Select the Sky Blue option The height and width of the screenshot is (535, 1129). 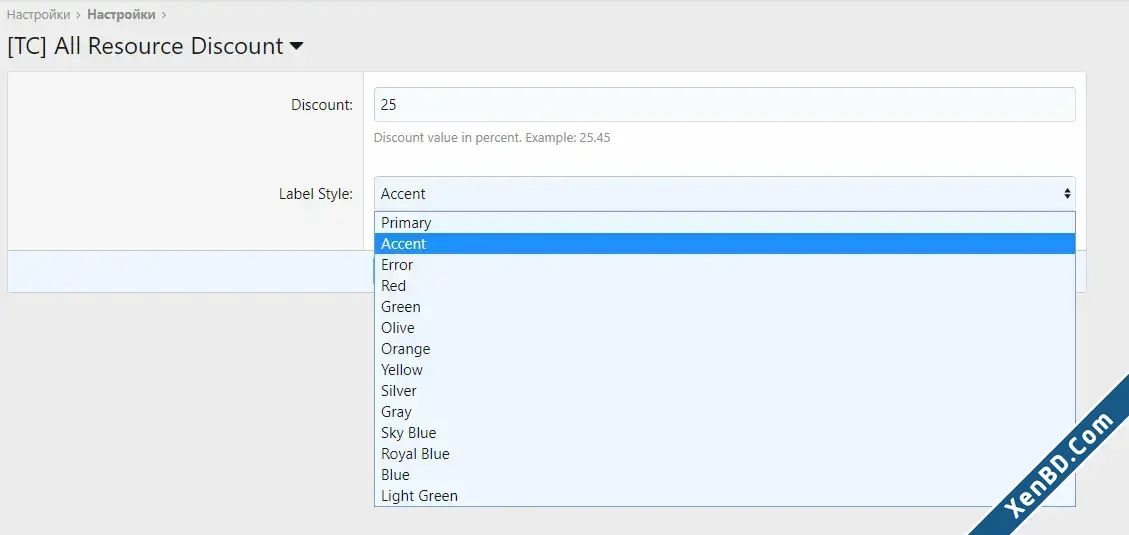coord(724,433)
